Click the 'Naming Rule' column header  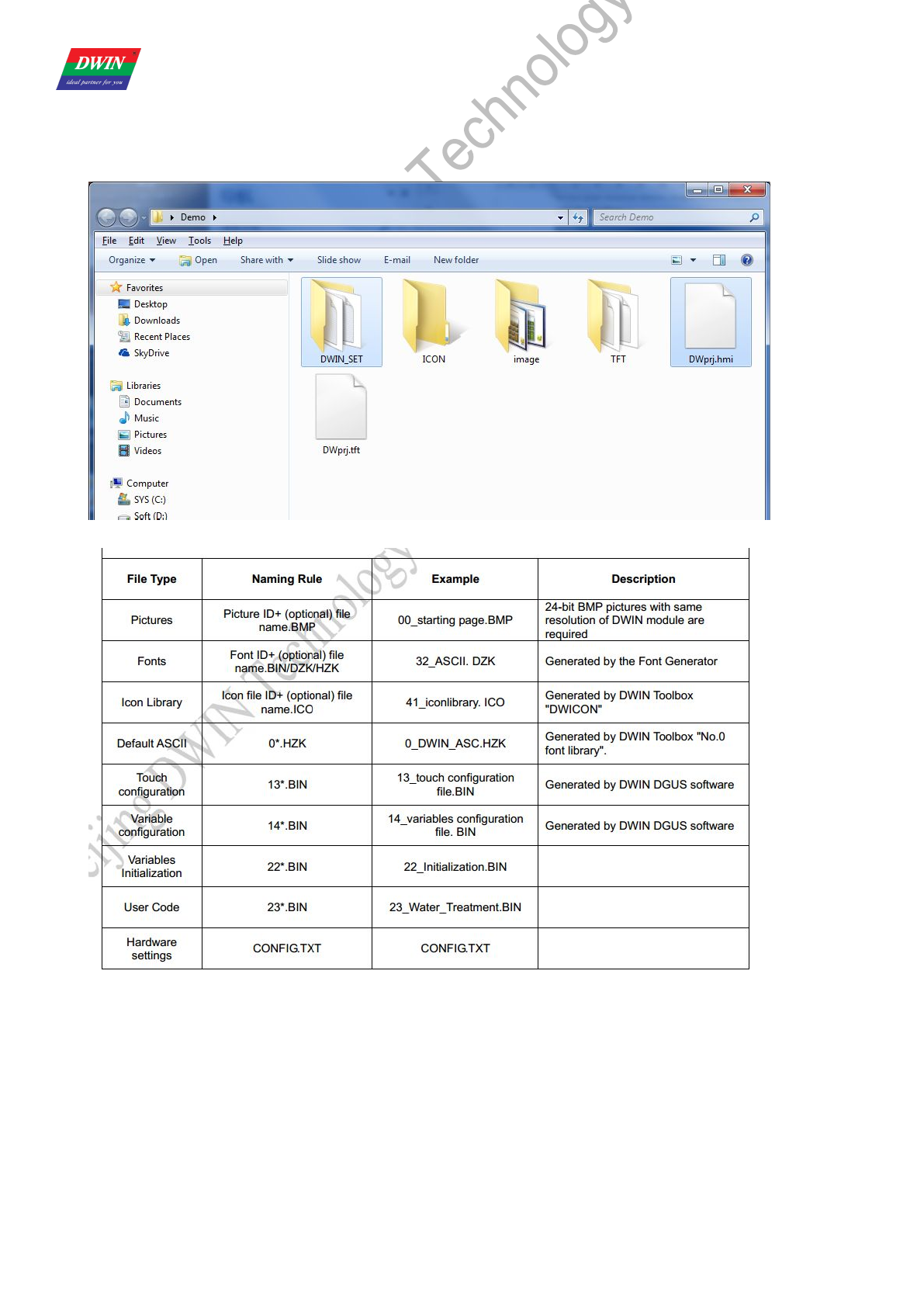click(x=287, y=579)
